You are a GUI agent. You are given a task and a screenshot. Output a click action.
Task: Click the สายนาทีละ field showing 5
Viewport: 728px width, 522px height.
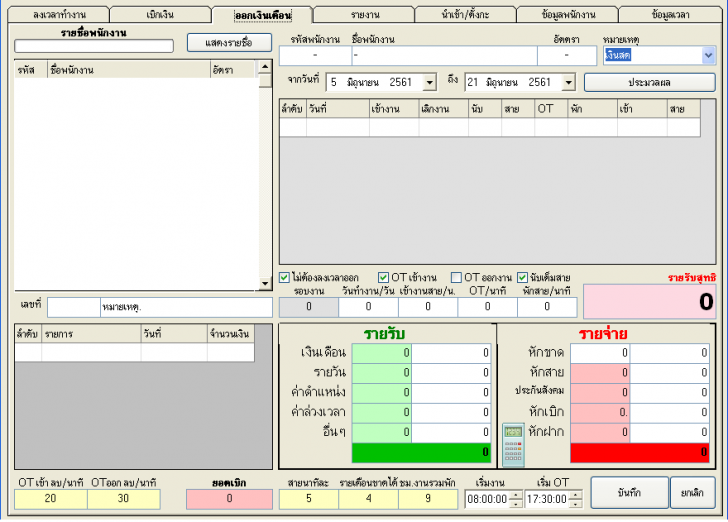pyautogui.click(x=309, y=499)
